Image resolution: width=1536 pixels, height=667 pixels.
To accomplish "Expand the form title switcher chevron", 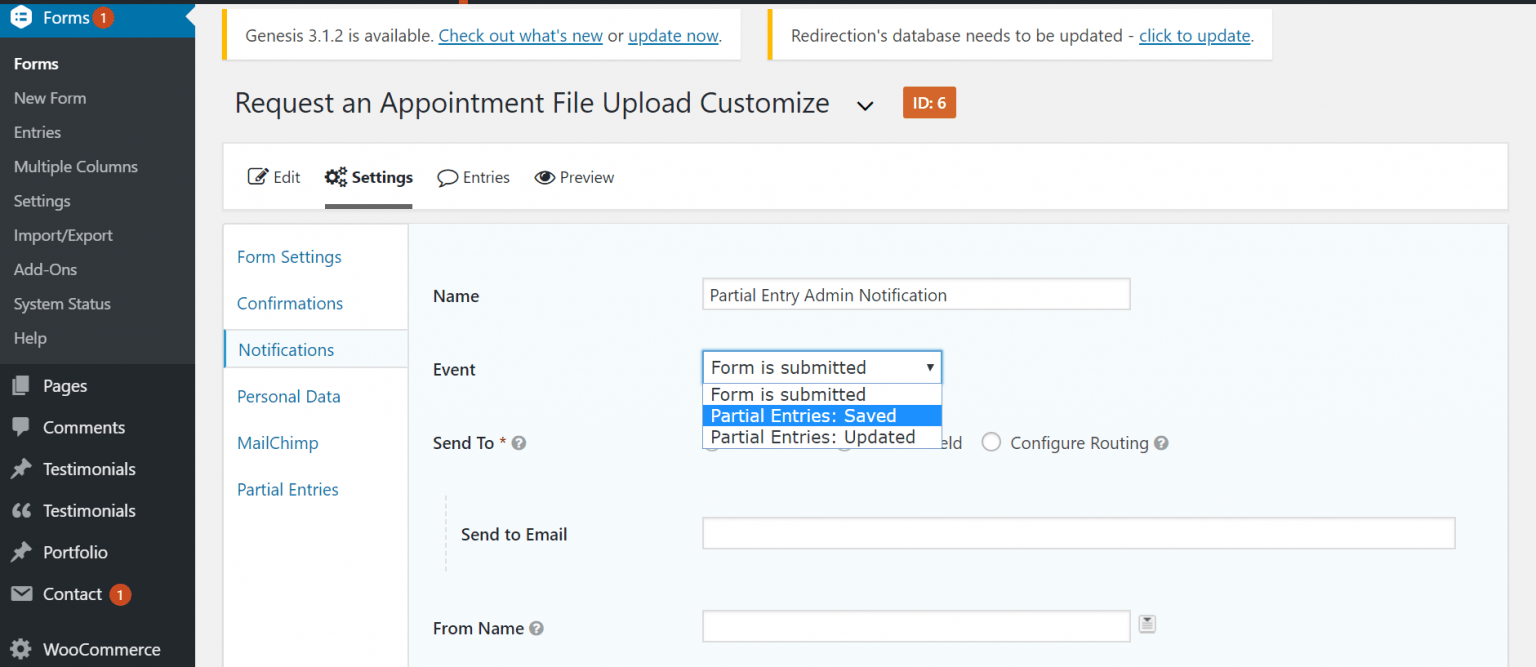I will point(864,104).
